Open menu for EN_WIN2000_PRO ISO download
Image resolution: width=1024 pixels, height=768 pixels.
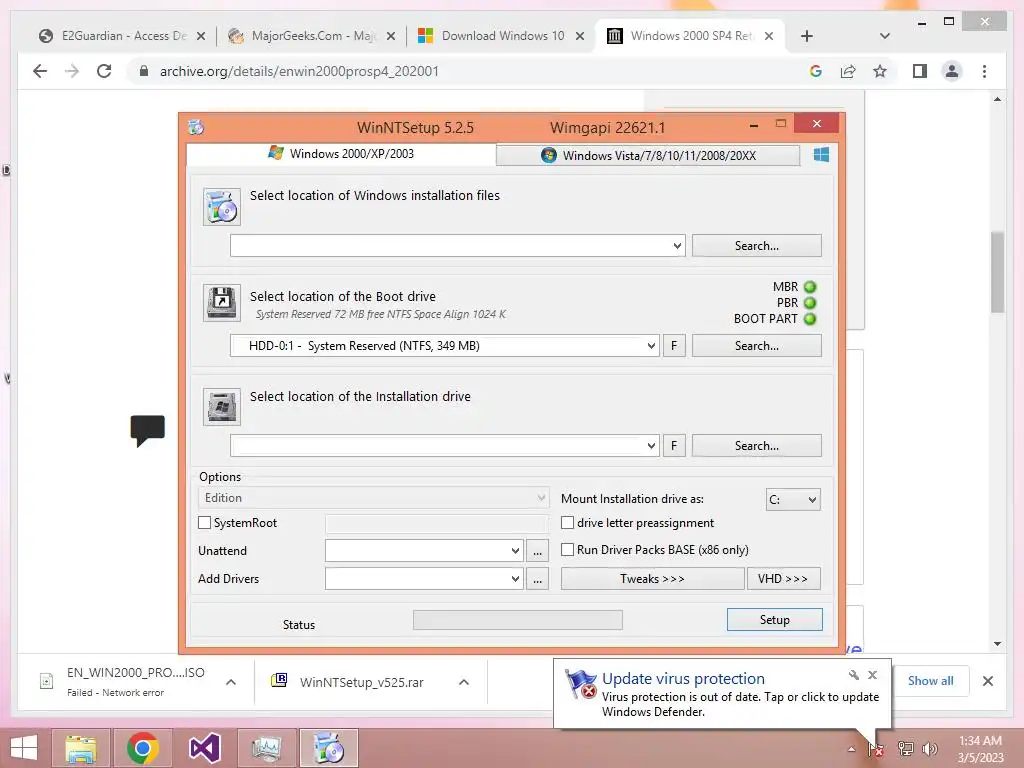tap(231, 682)
